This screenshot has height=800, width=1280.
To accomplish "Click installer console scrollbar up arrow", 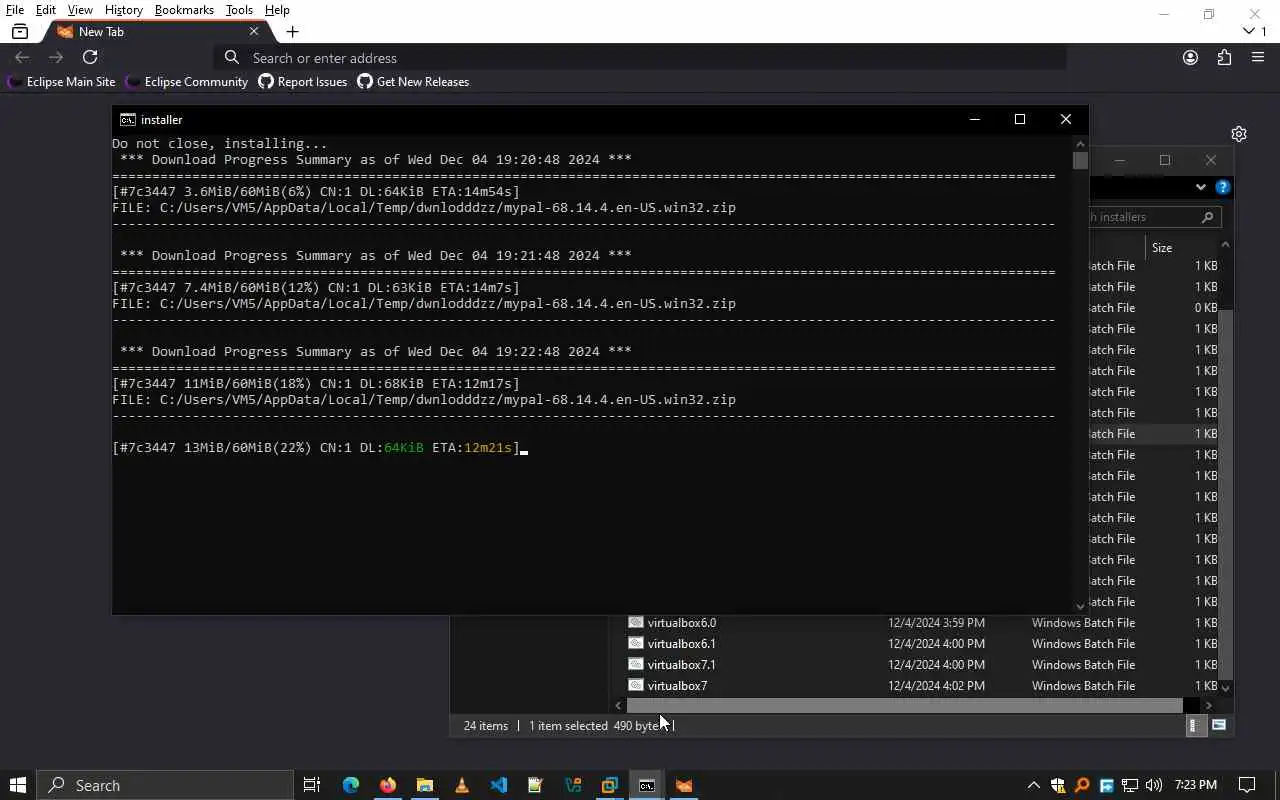I will (x=1080, y=143).
